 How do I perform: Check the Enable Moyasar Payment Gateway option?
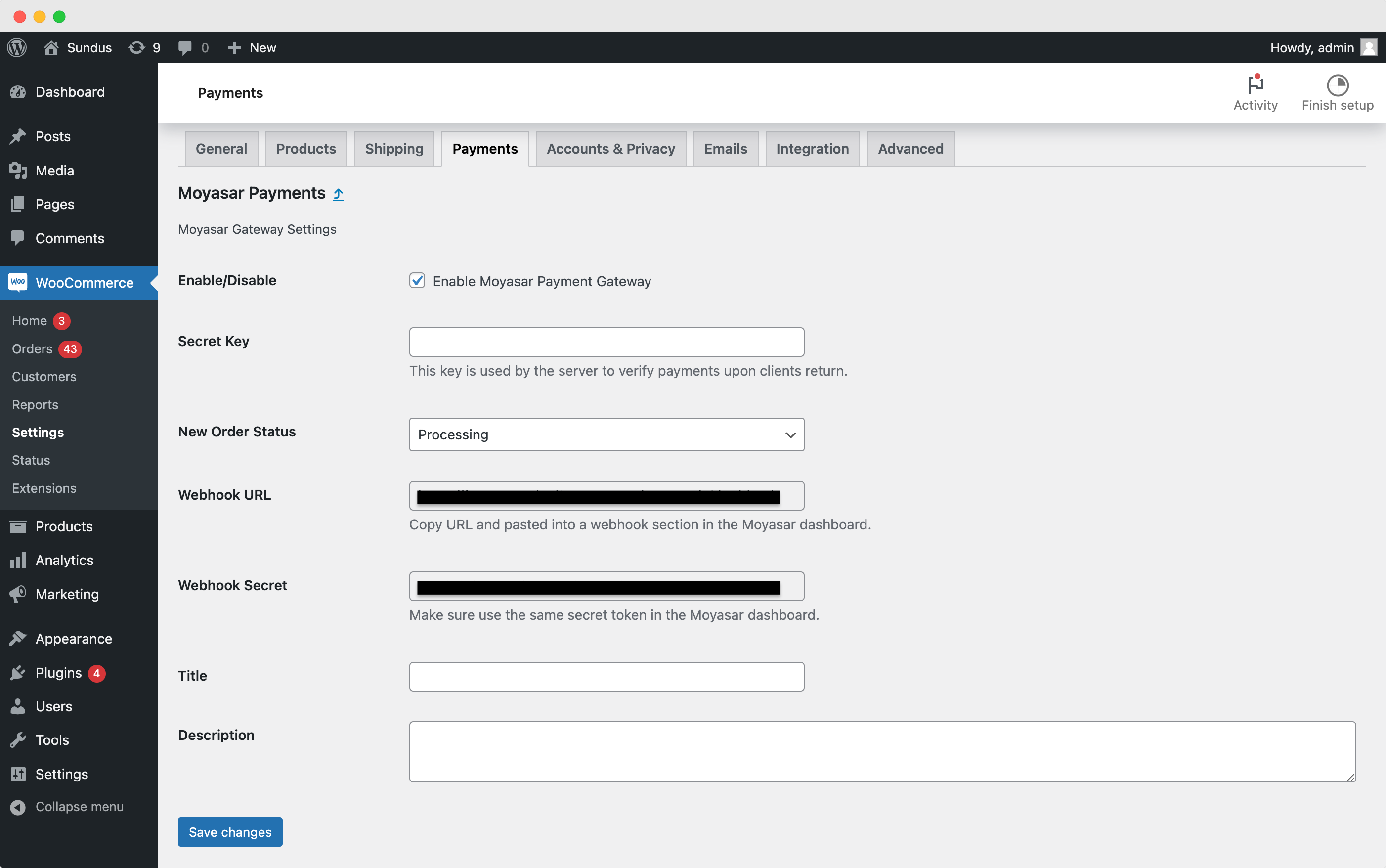pos(417,280)
